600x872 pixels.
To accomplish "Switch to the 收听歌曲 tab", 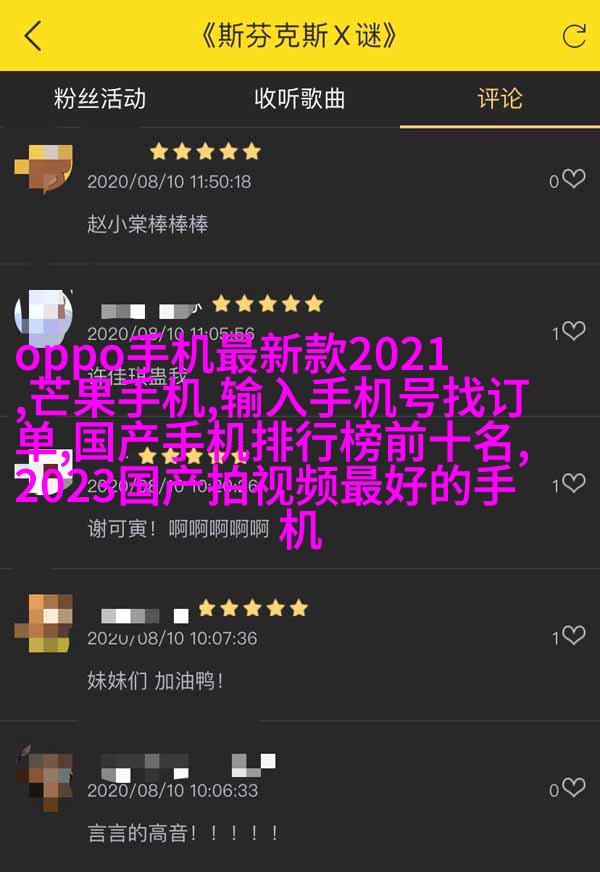I will click(300, 99).
